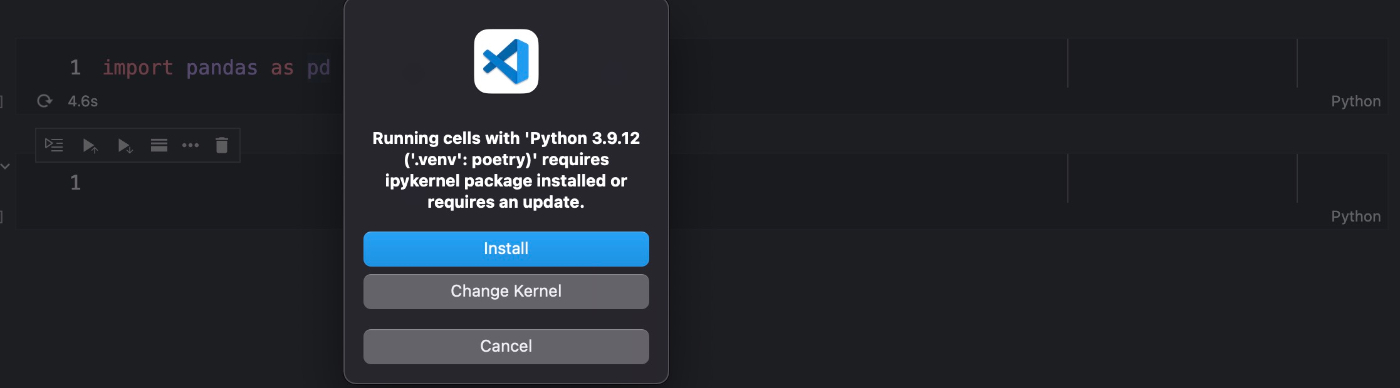
Task: Click the import pandas code line
Action: 216,68
